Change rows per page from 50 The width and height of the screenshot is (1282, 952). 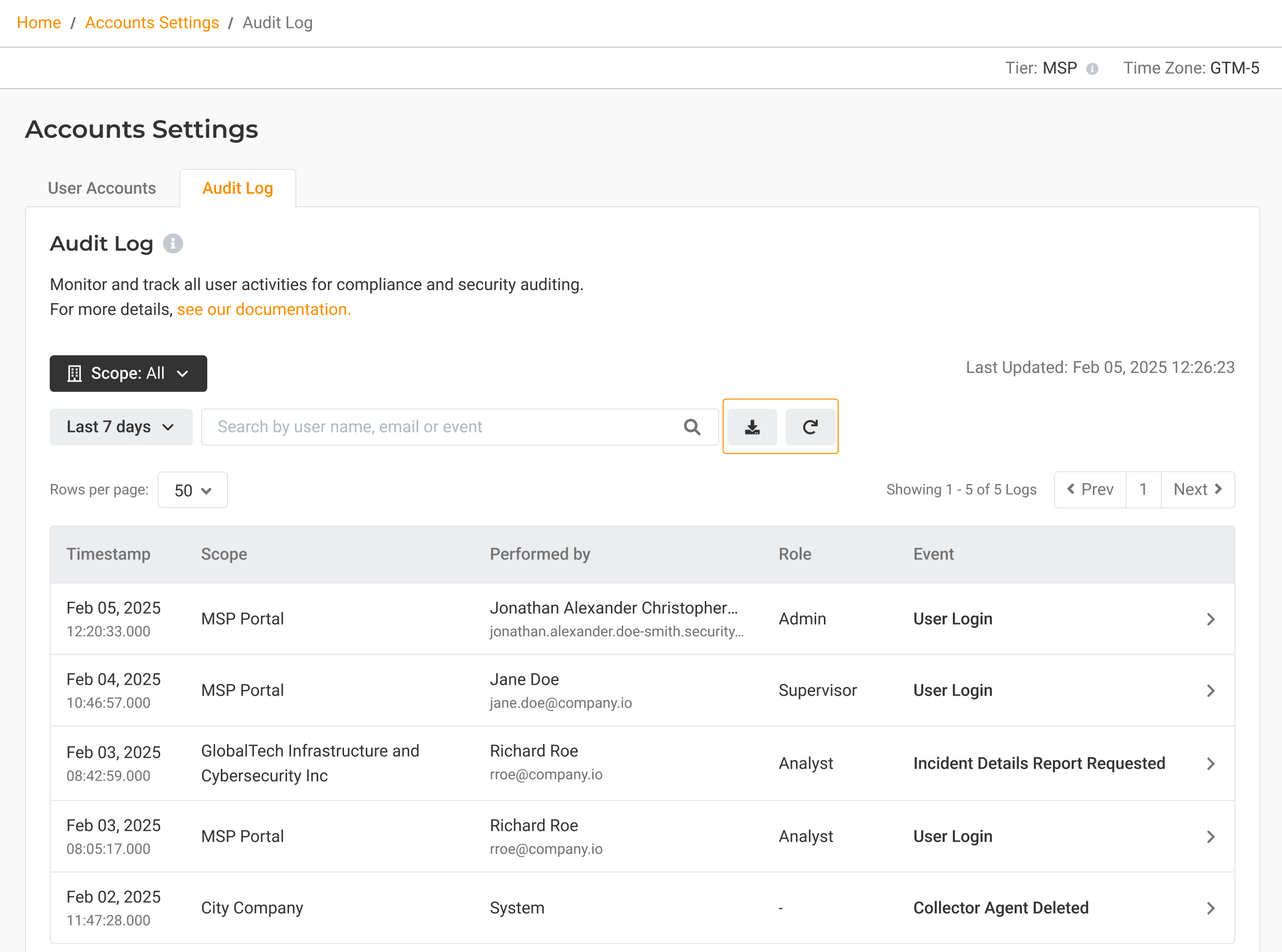[x=193, y=491]
